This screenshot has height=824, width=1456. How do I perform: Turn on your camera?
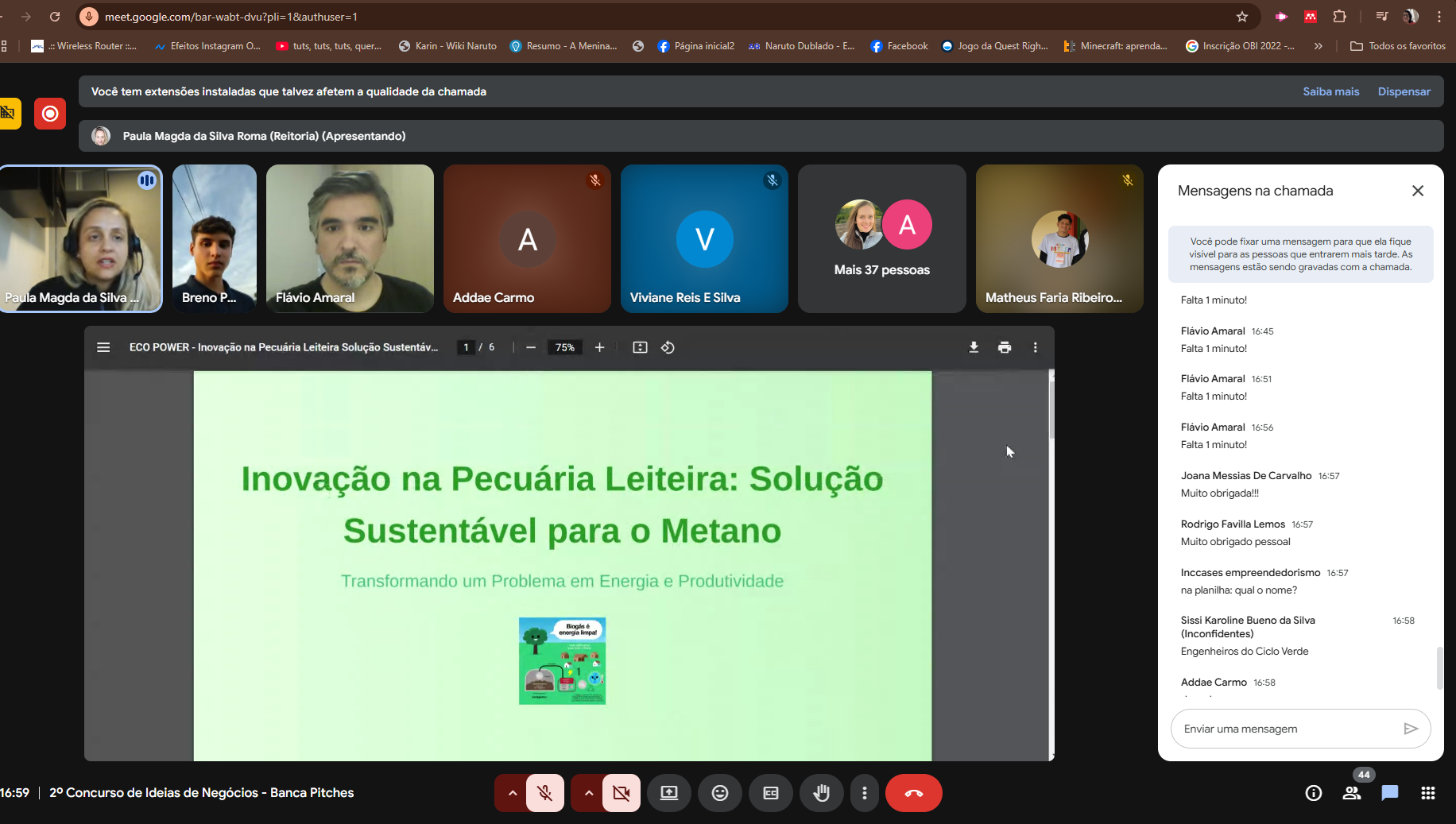pyautogui.click(x=621, y=793)
